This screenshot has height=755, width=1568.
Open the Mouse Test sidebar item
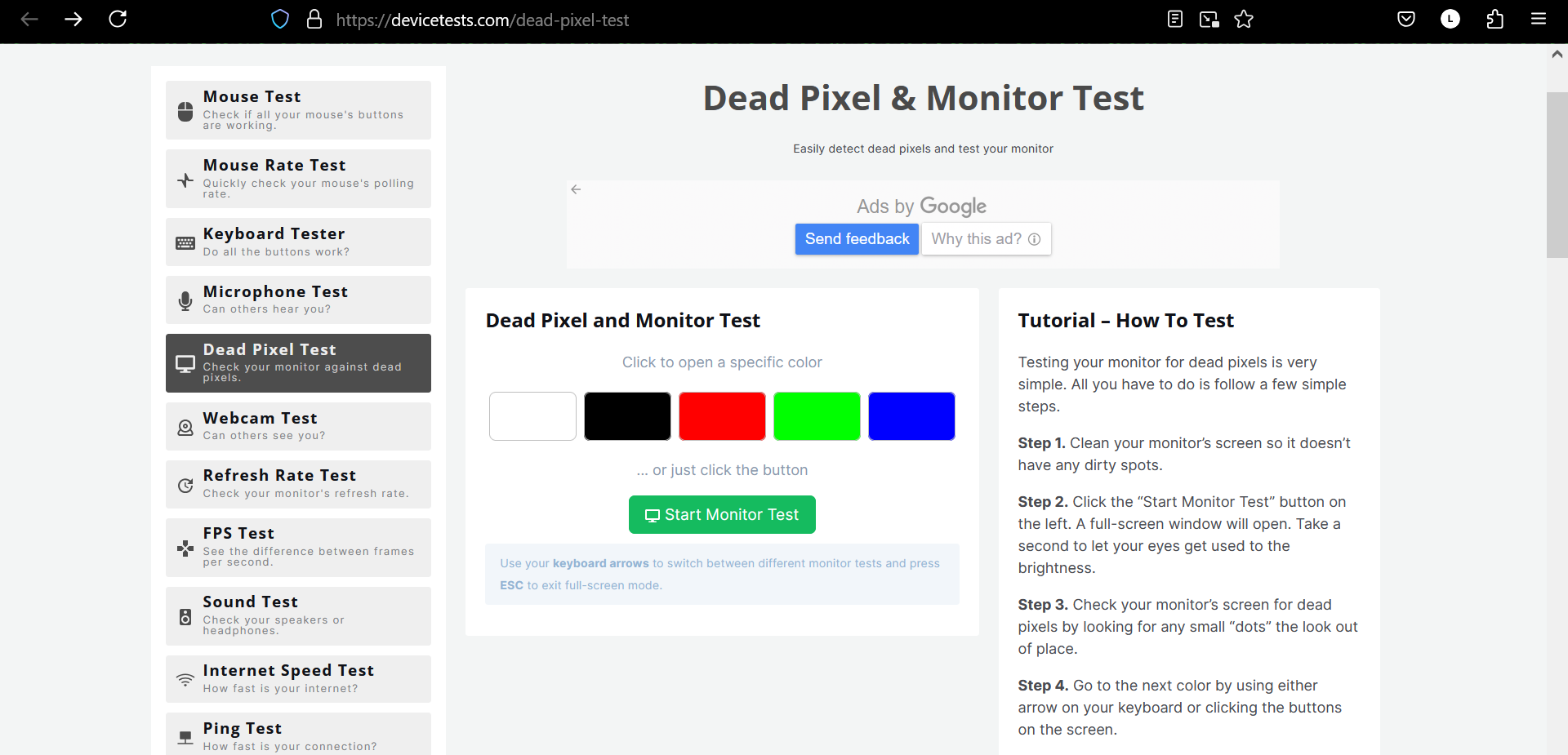pos(298,110)
